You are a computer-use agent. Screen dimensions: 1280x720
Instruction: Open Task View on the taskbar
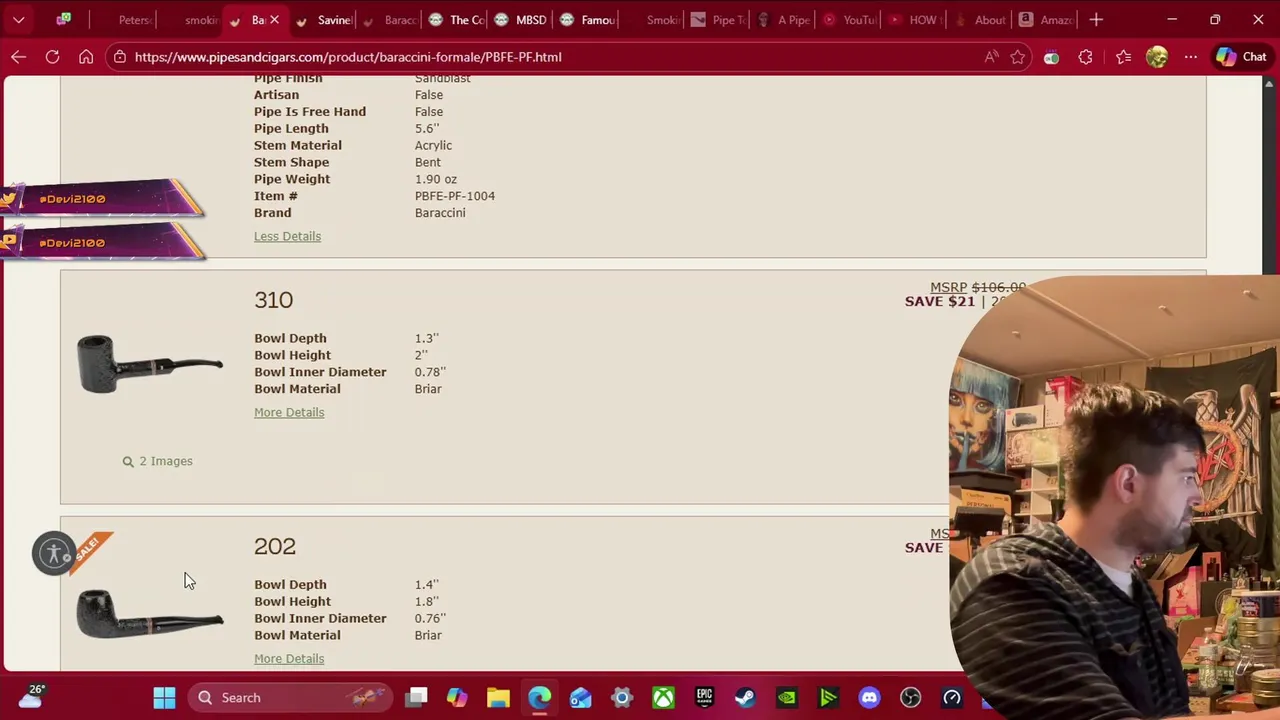(x=417, y=697)
